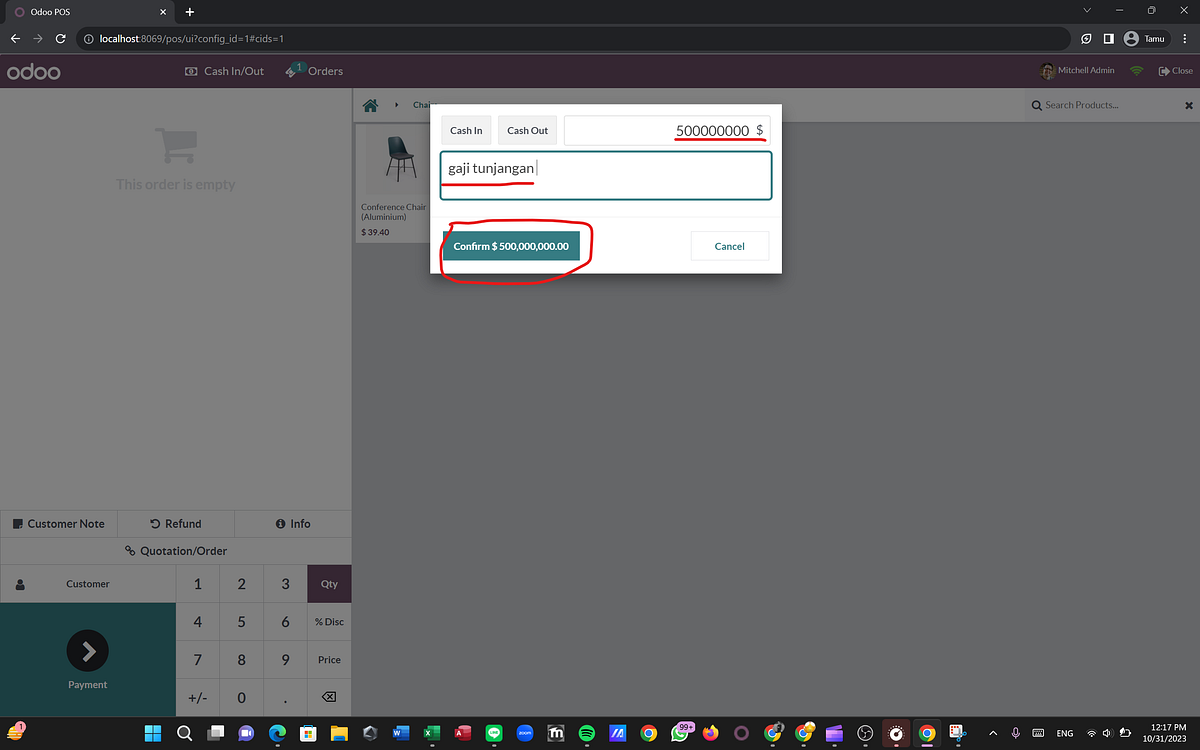Image resolution: width=1200 pixels, height=750 pixels.
Task: Select the Price tab on the numpad
Action: (328, 659)
